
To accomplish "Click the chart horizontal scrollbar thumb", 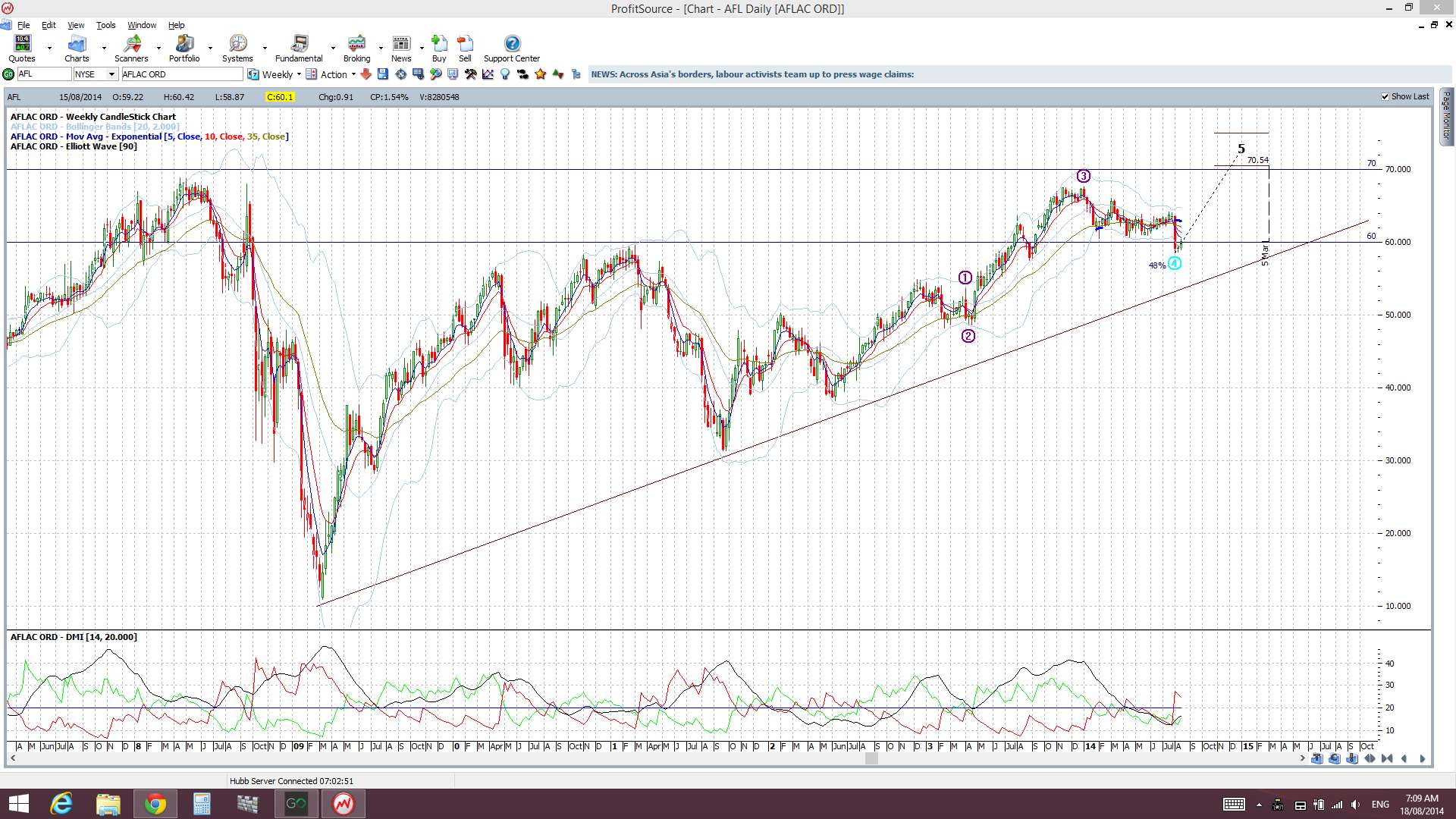I will (871, 758).
